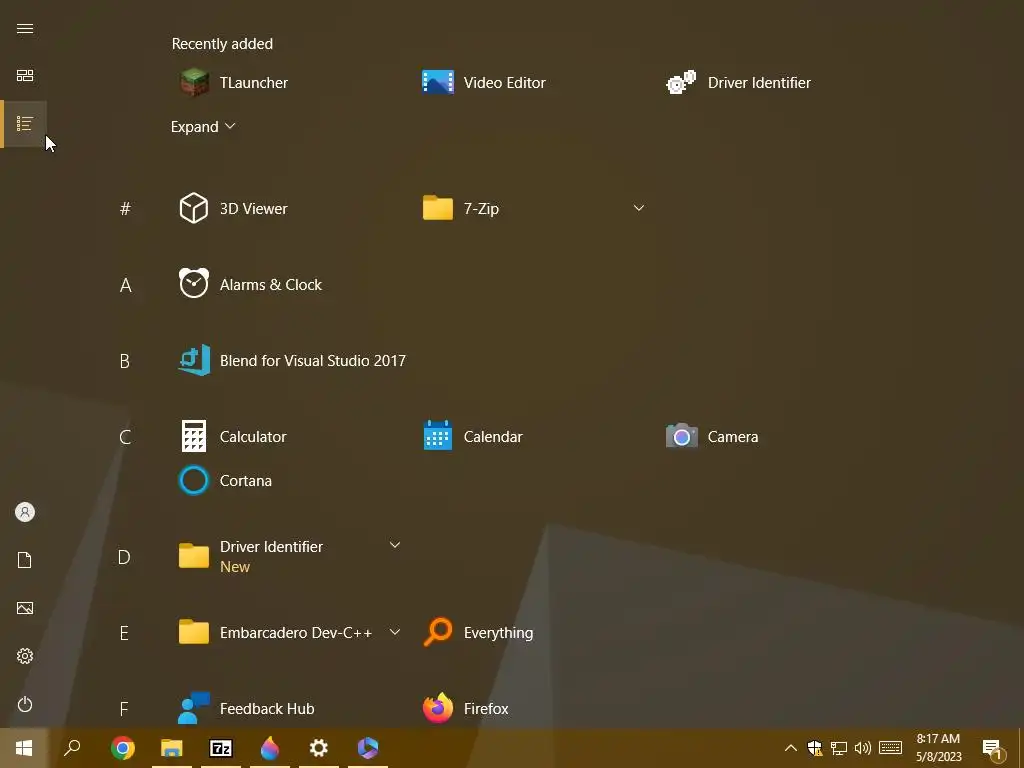The image size is (1024, 768).
Task: Open Everything search app
Action: coord(478,633)
